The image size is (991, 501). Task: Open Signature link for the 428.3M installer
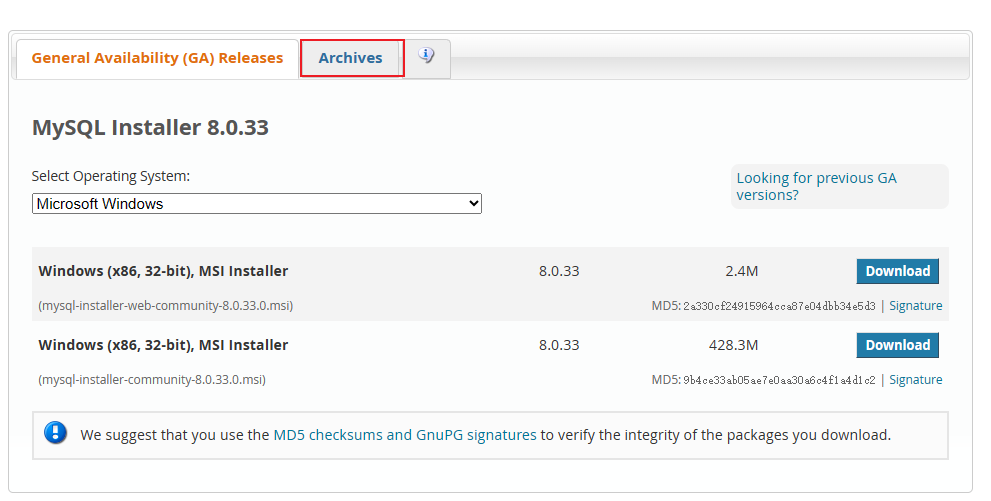[x=915, y=380]
